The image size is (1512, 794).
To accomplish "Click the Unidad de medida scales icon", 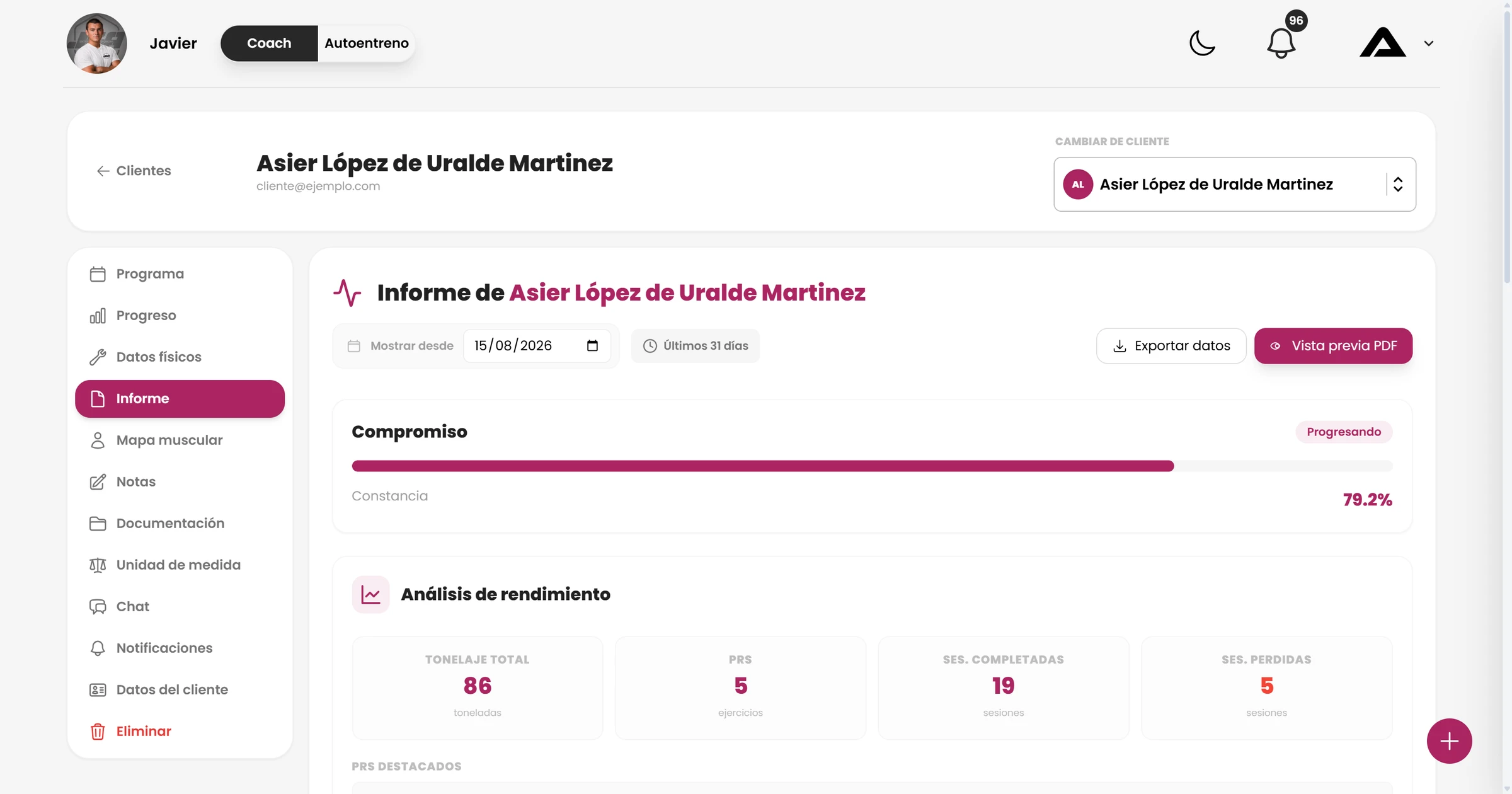I will (x=98, y=565).
